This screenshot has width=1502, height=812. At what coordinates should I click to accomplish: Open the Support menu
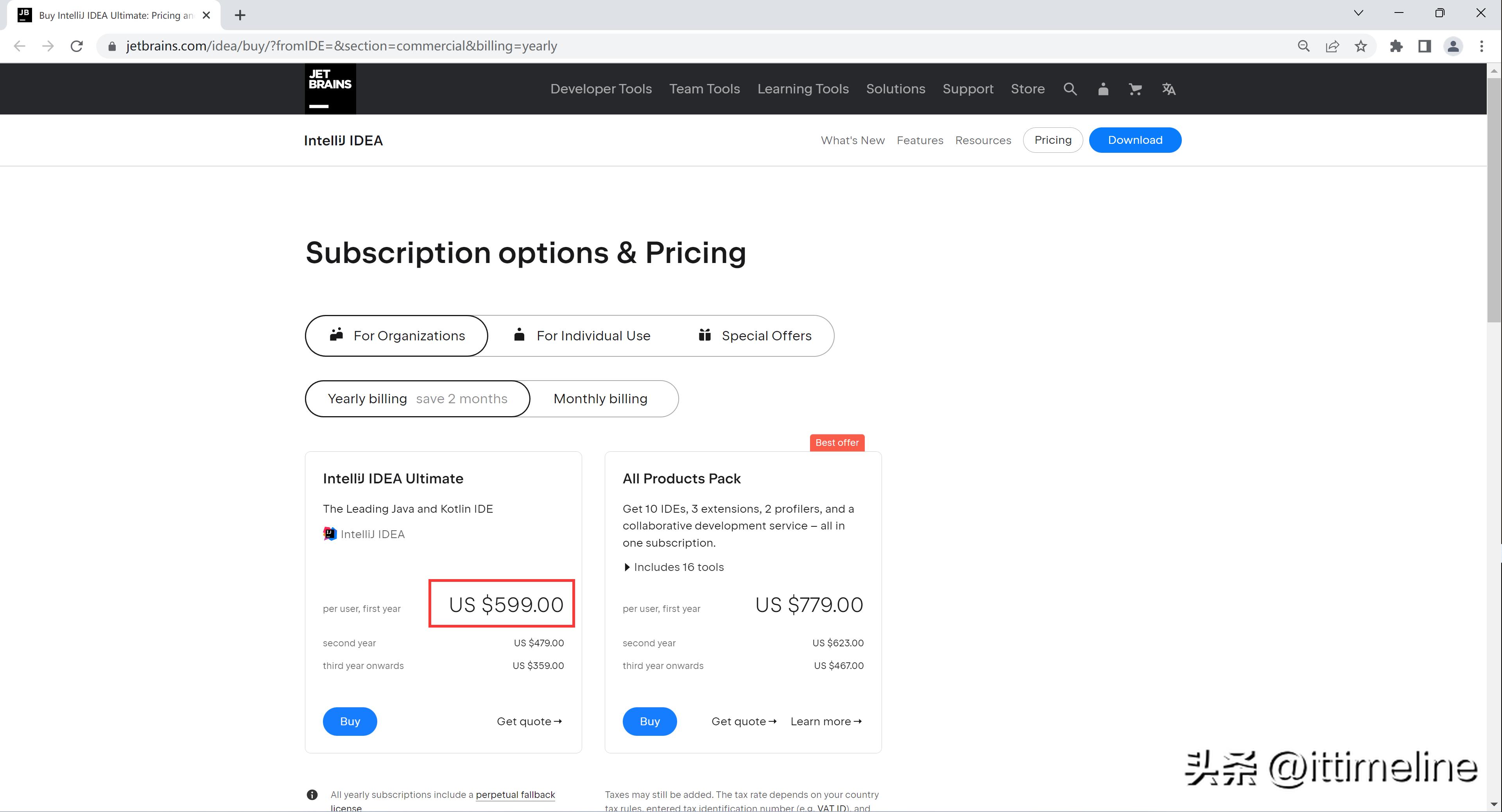coord(968,89)
